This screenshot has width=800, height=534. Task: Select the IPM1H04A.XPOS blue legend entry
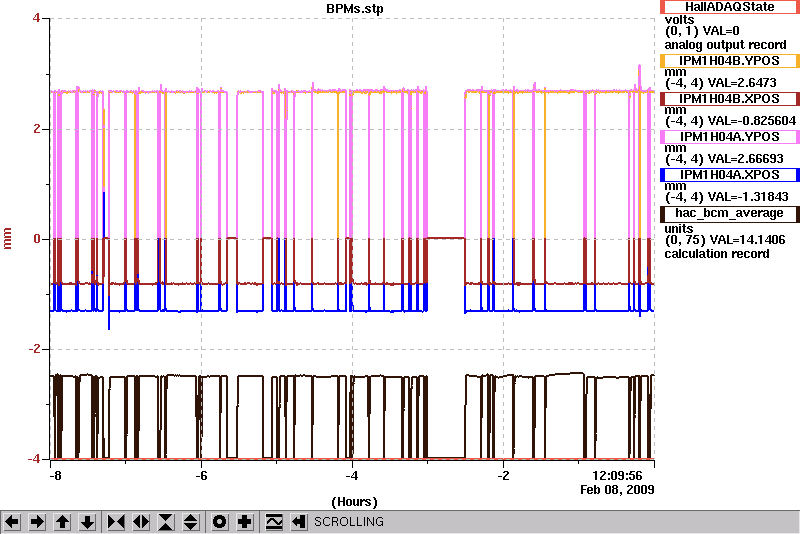pos(730,175)
